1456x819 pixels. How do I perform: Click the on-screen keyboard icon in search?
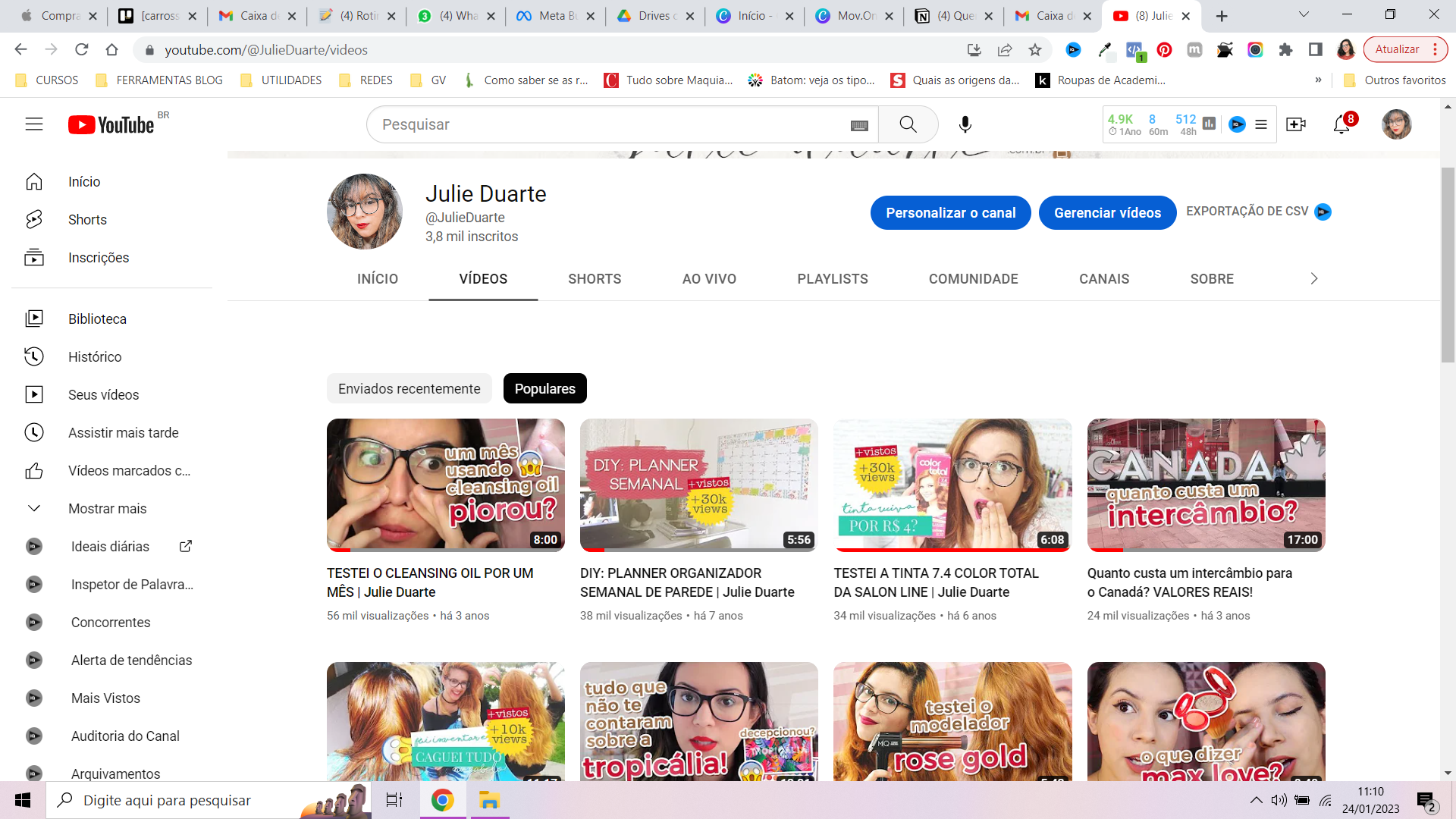[859, 125]
